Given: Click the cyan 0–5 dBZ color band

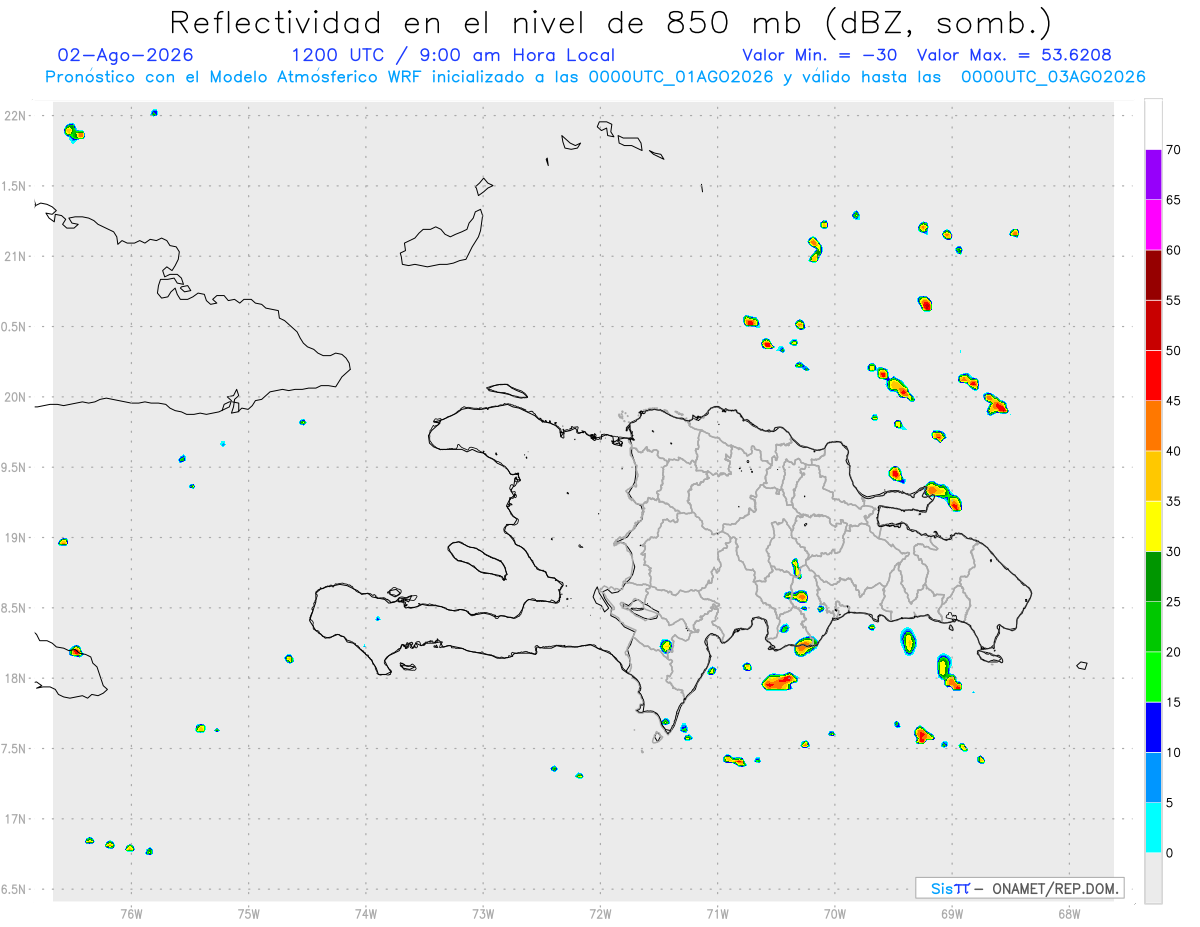Looking at the screenshot, I should [1153, 828].
